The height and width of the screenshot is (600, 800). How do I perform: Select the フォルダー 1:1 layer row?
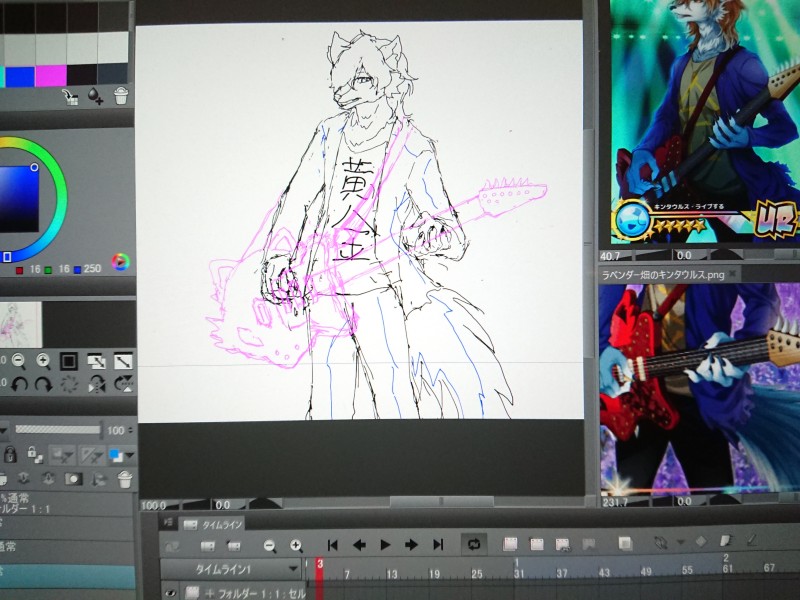coord(66,504)
